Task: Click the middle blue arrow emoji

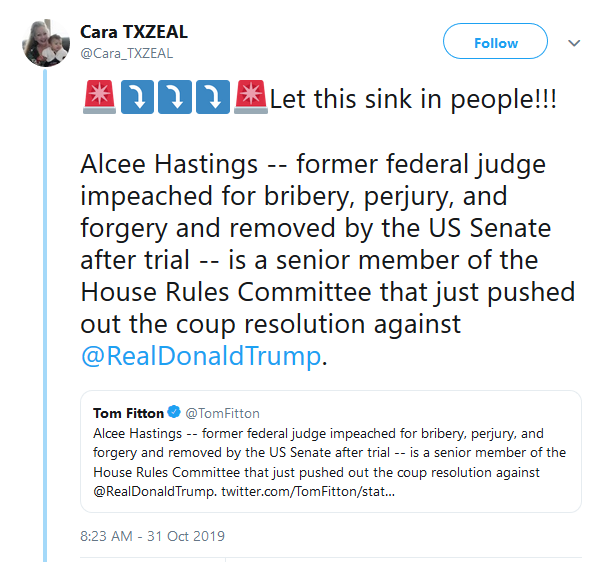Action: point(174,100)
